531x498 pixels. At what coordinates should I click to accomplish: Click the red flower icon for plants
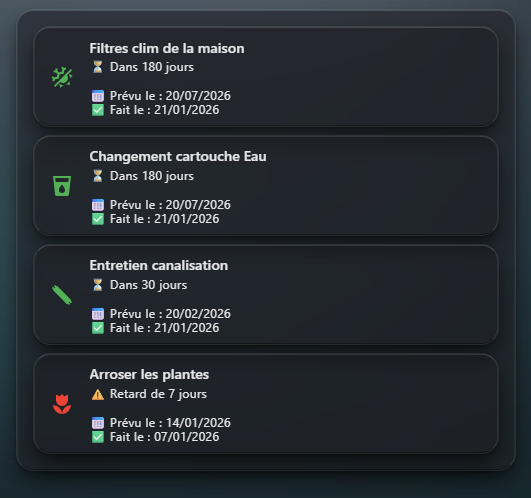click(x=62, y=404)
